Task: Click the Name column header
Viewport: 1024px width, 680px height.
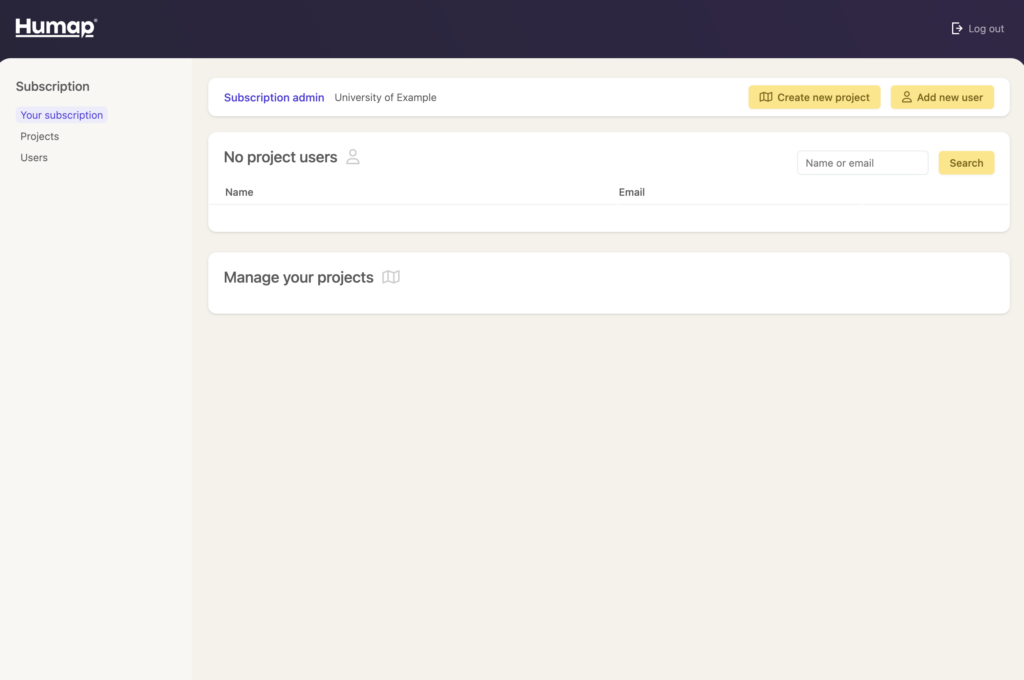Action: click(x=239, y=192)
